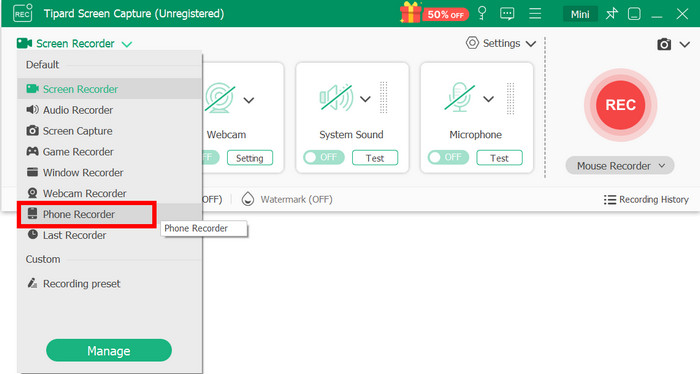Click the Settings gear icon
This screenshot has height=374, width=700.
pos(472,43)
